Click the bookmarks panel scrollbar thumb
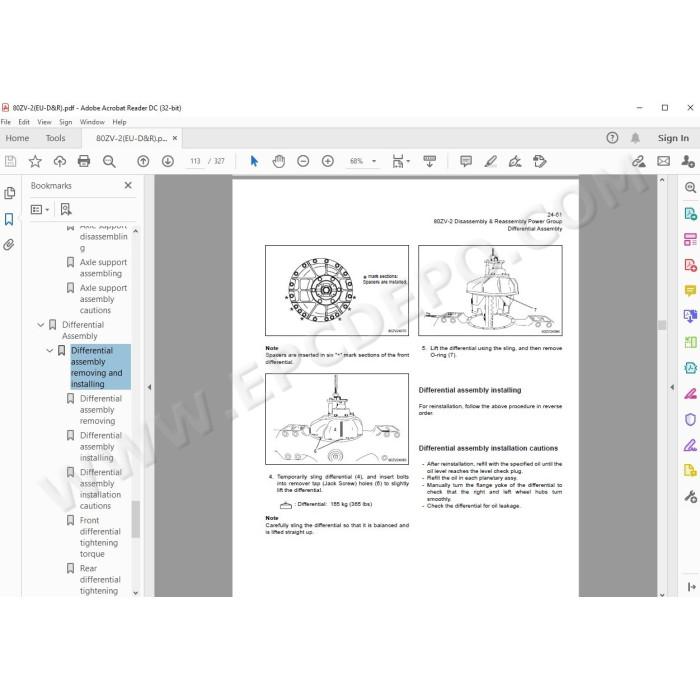 click(x=136, y=519)
